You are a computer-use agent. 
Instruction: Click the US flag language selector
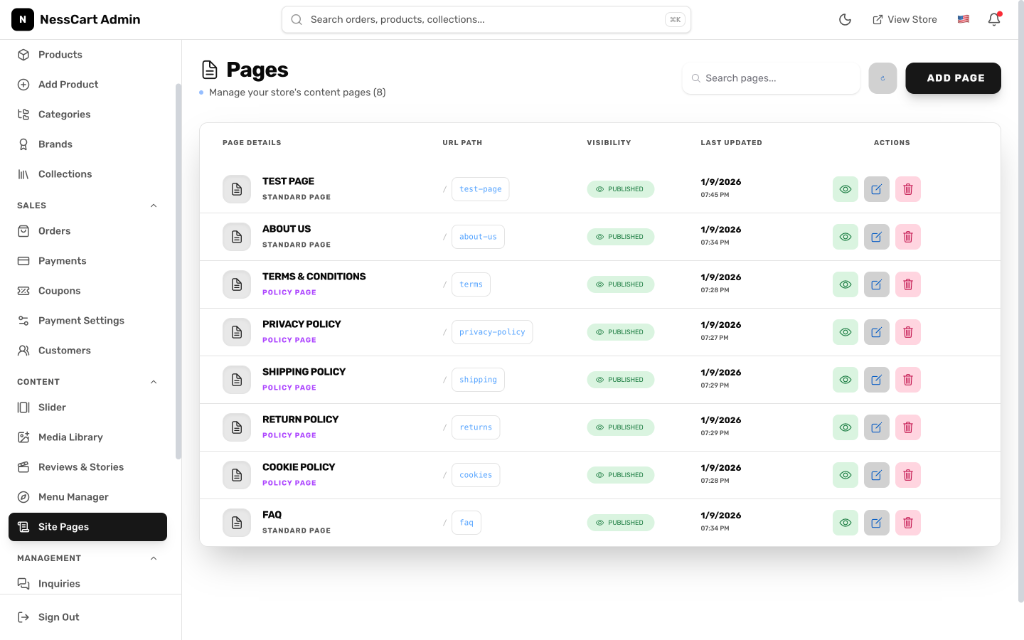pyautogui.click(x=962, y=18)
